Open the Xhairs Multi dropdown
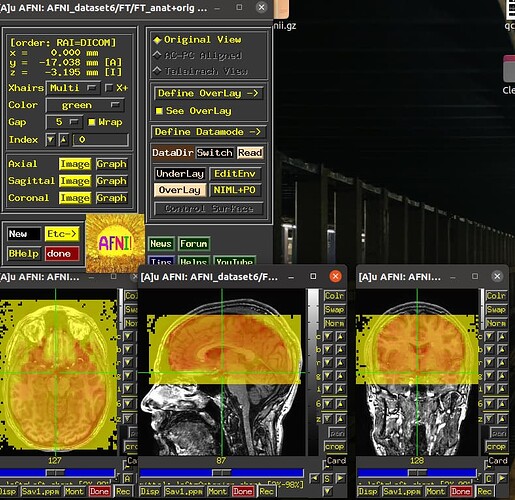Image resolution: width=515 pixels, height=500 pixels. point(73,88)
